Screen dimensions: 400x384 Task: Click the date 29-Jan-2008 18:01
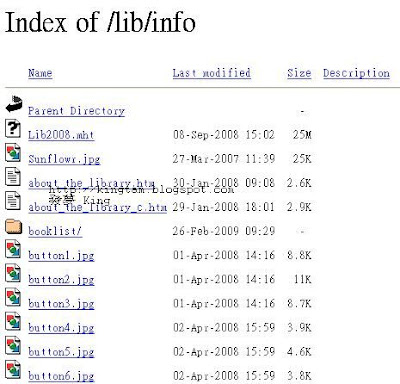coord(224,207)
